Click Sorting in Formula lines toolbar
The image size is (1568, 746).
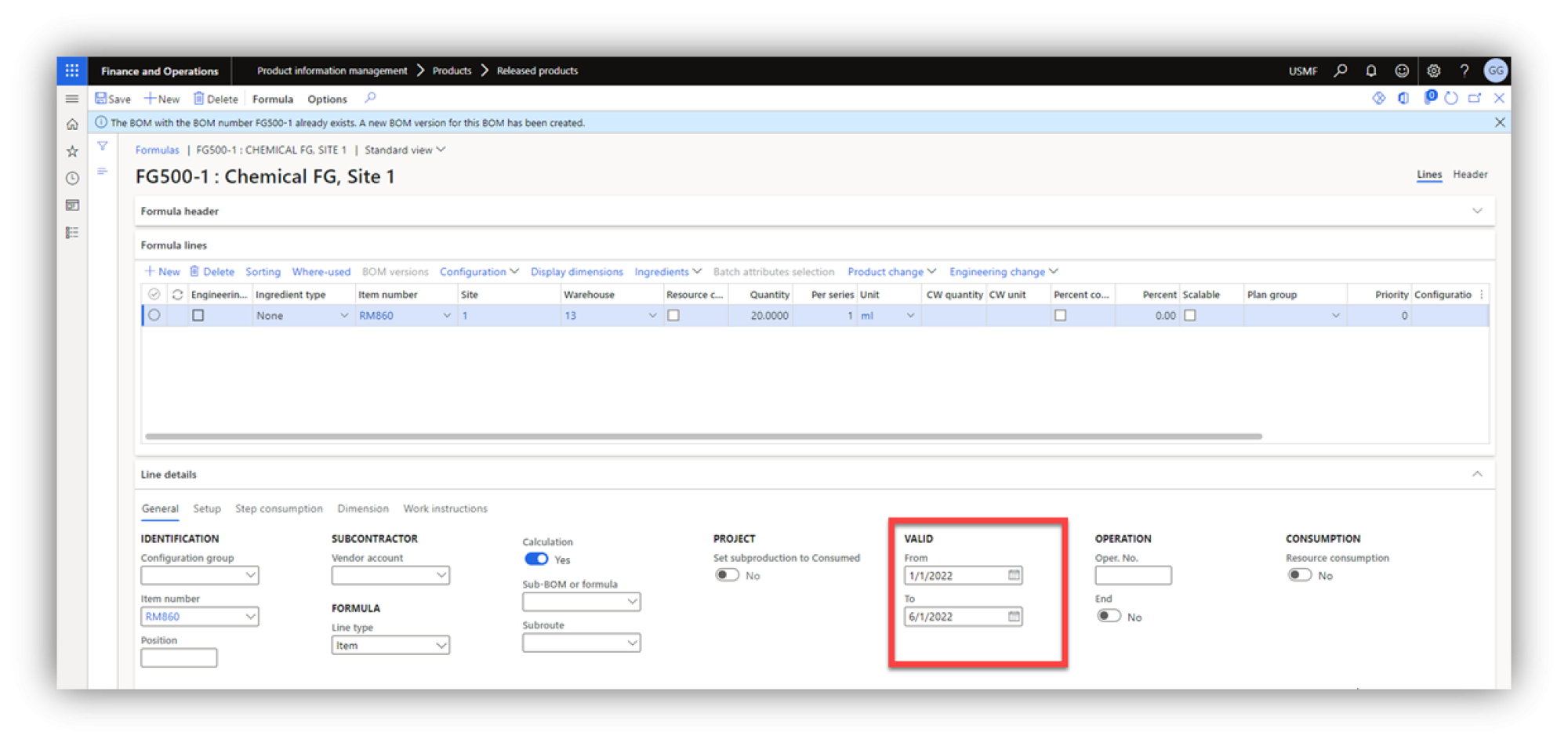(263, 272)
